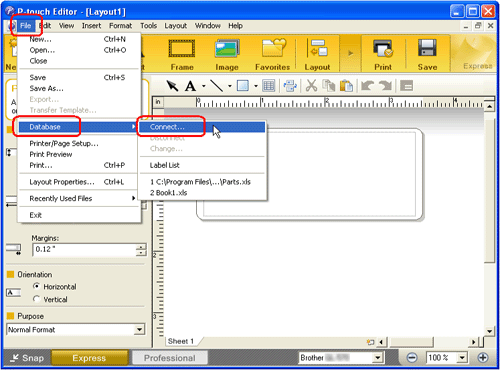Choose Connect... in Database submenu
This screenshot has height=370, width=500.
[x=202, y=127]
